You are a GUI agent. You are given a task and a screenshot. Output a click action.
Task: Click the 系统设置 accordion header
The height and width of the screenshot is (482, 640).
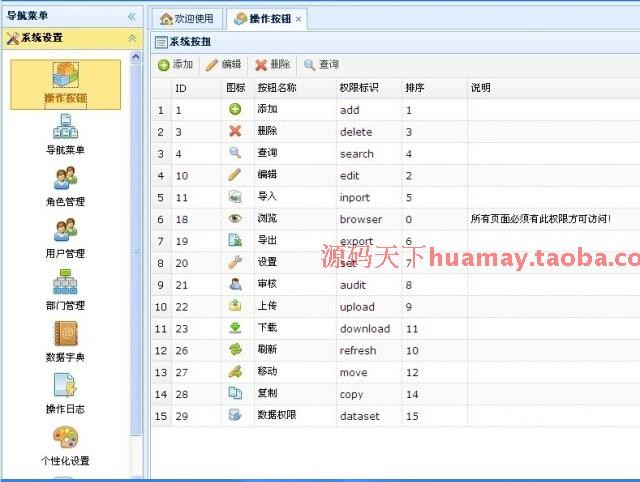pos(73,38)
